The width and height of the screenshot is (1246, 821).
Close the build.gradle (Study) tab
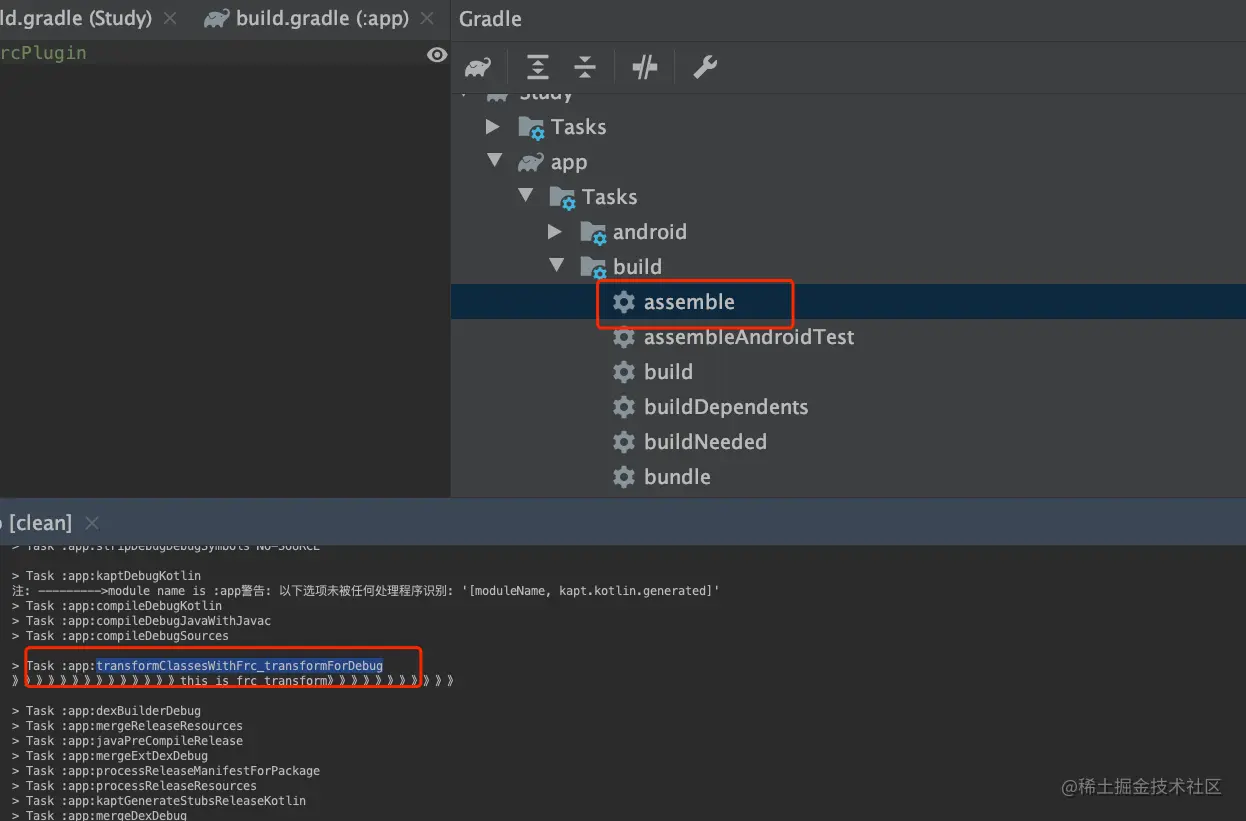(x=170, y=19)
